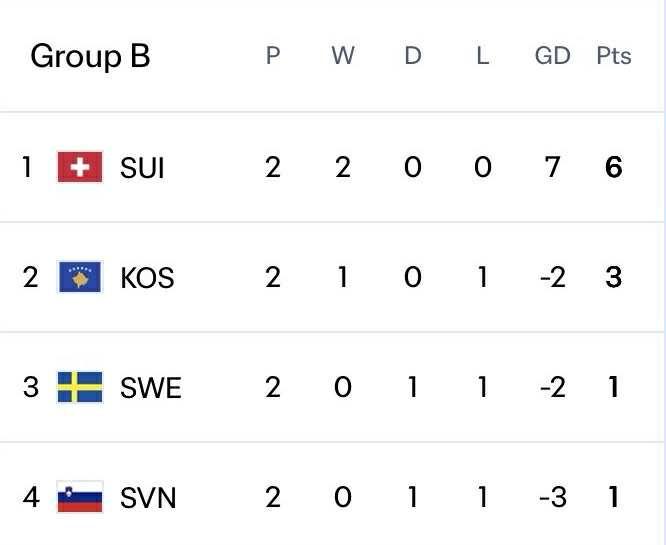Click the P column header
666x545 pixels.
273,56
